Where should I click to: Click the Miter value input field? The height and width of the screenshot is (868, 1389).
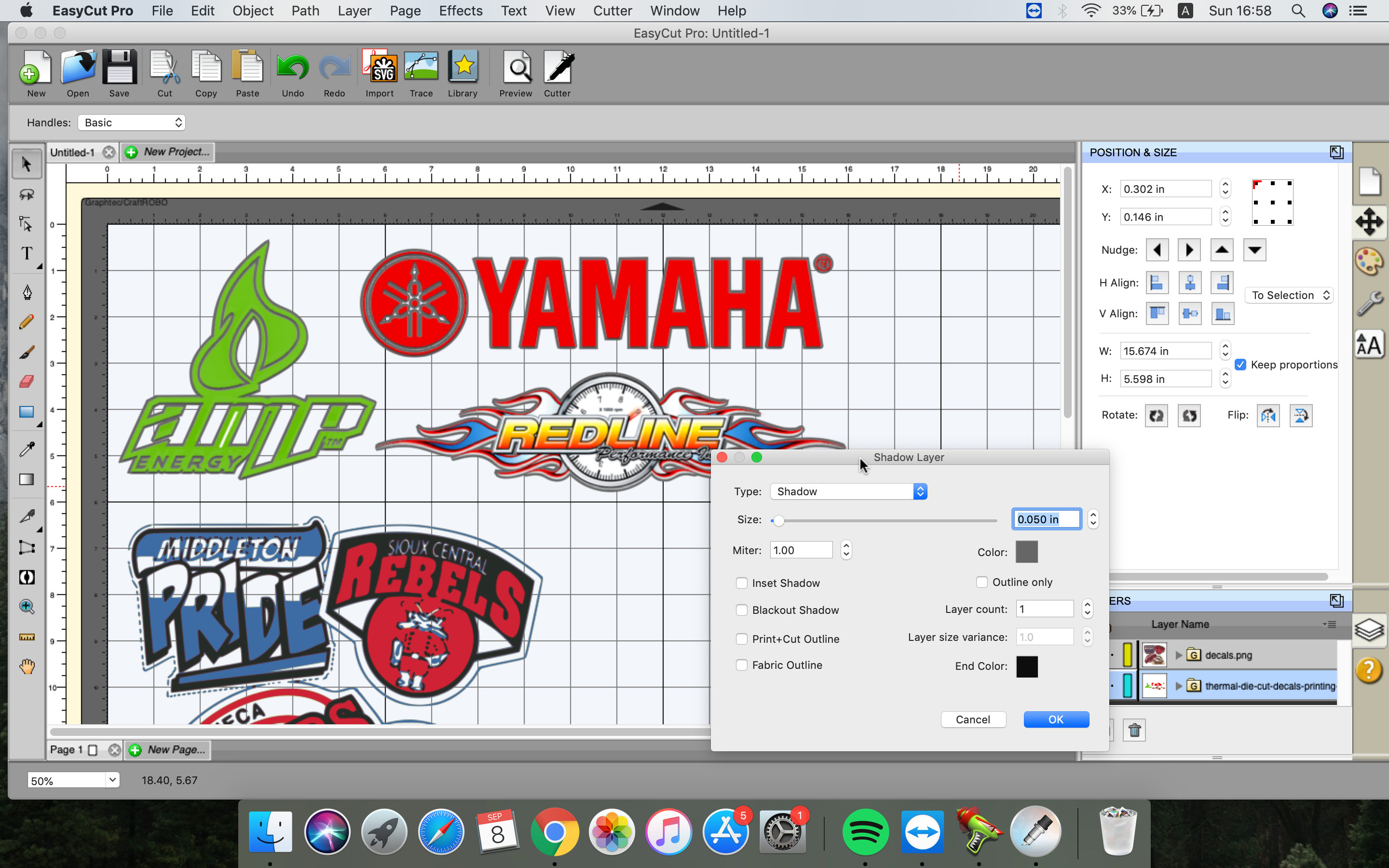(x=800, y=549)
